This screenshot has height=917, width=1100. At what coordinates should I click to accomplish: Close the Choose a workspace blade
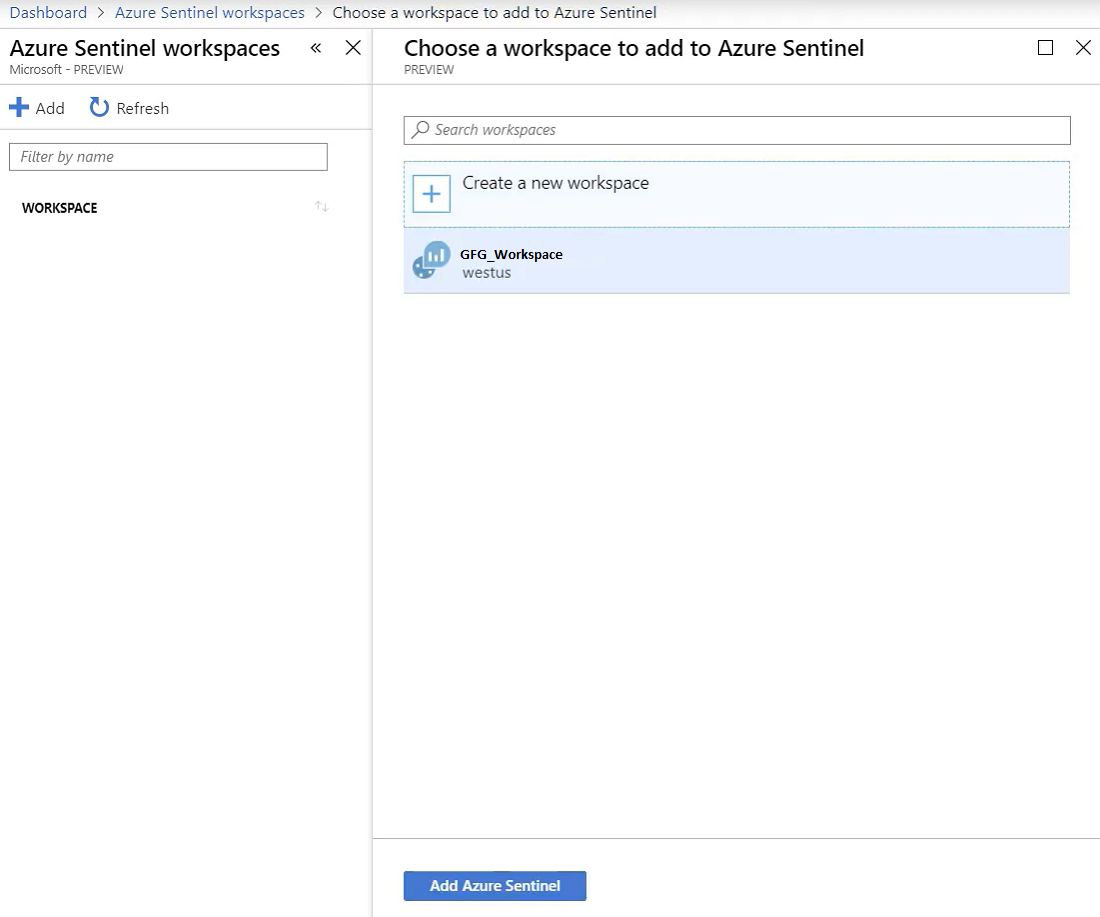pos(1083,48)
